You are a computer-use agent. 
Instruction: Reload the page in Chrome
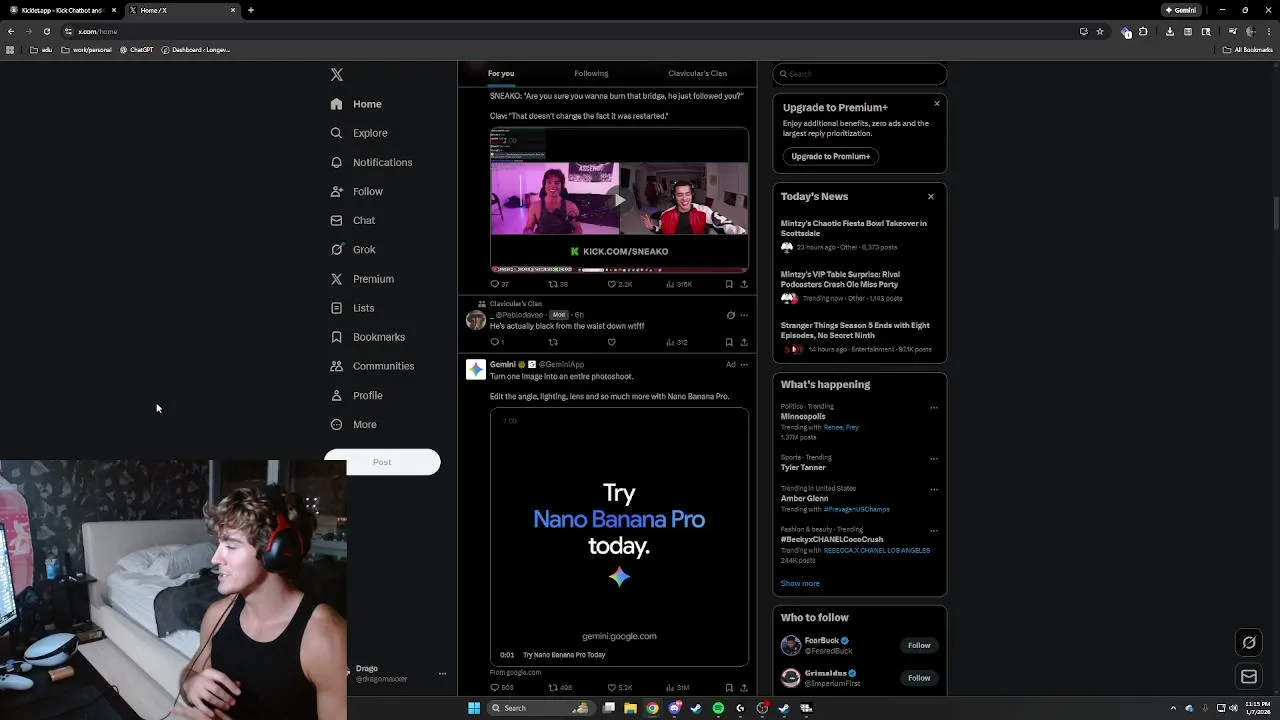46,31
